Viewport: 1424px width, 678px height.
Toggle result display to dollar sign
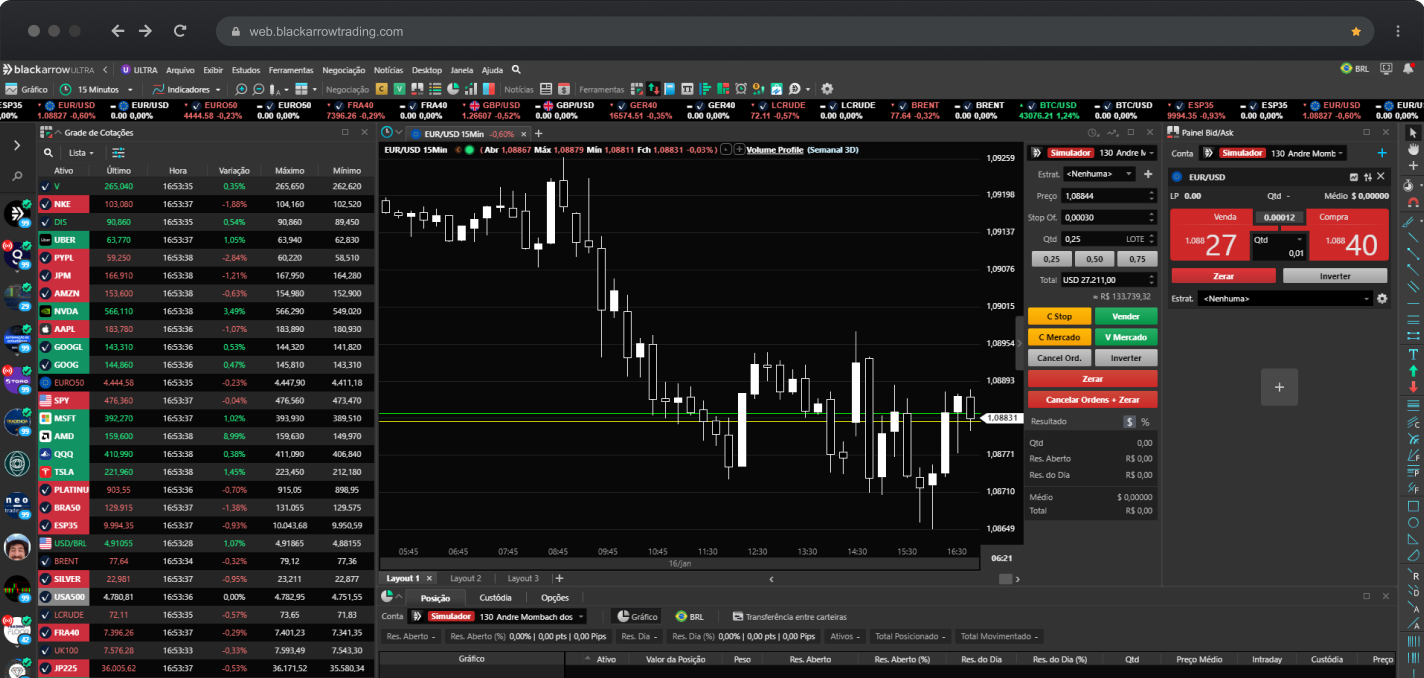[1129, 422]
